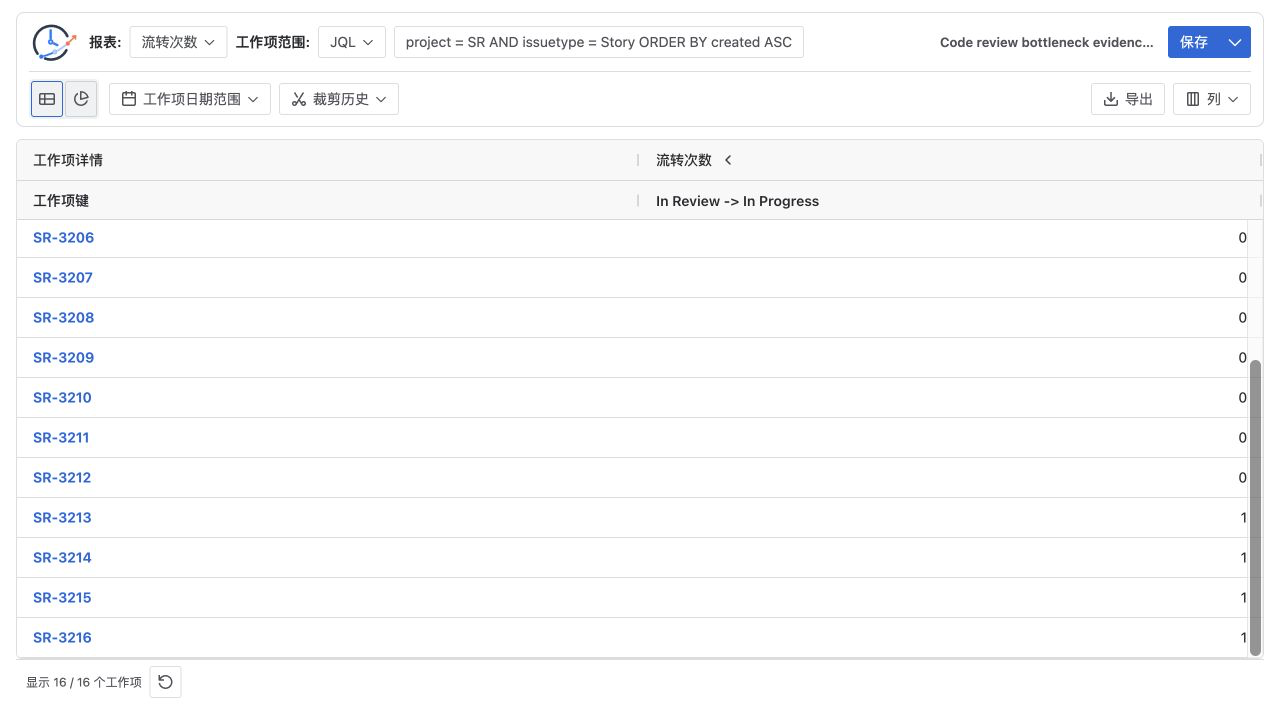The width and height of the screenshot is (1280, 720).
Task: Click the 保存 button
Action: (x=1194, y=42)
